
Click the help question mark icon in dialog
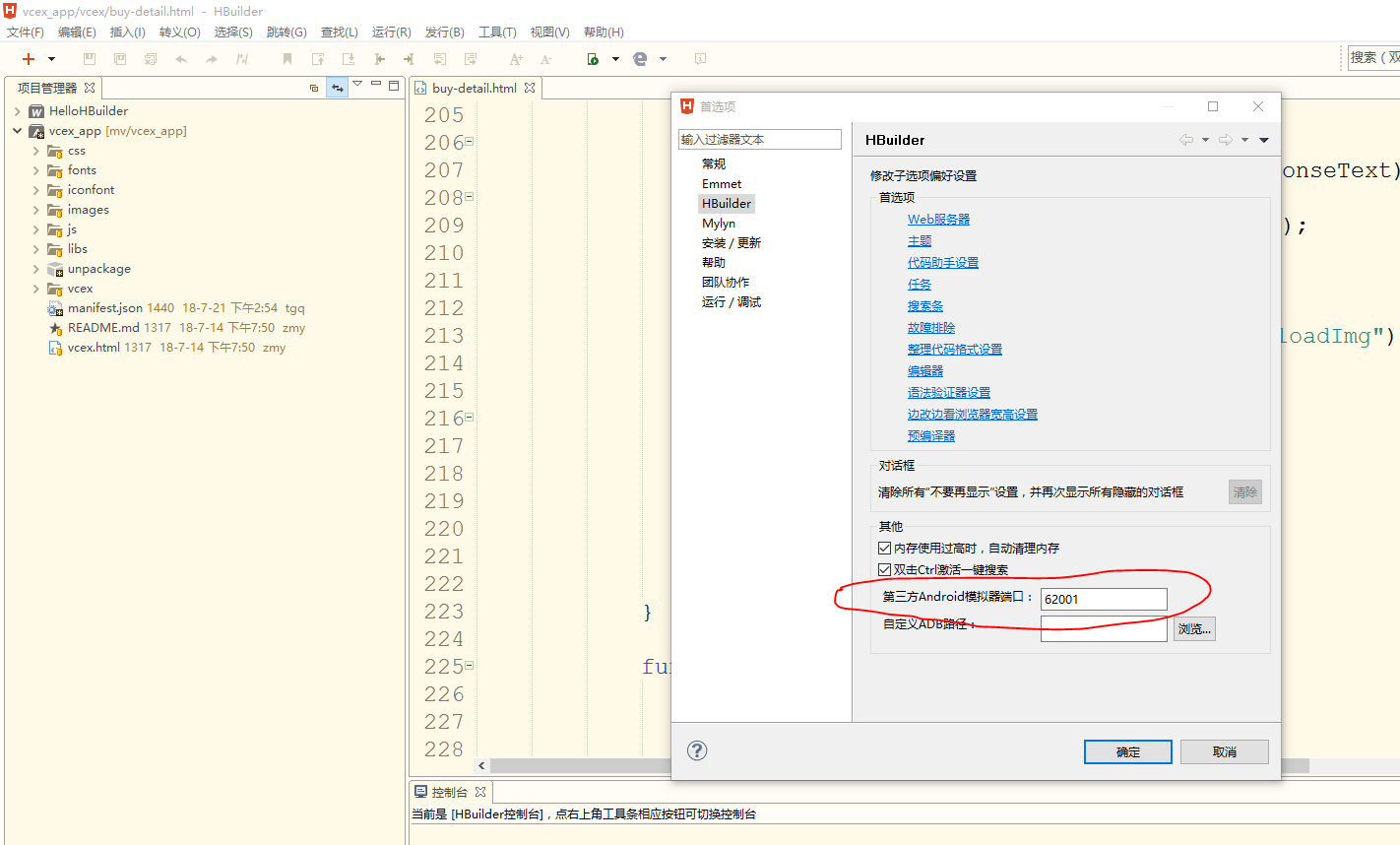click(697, 750)
